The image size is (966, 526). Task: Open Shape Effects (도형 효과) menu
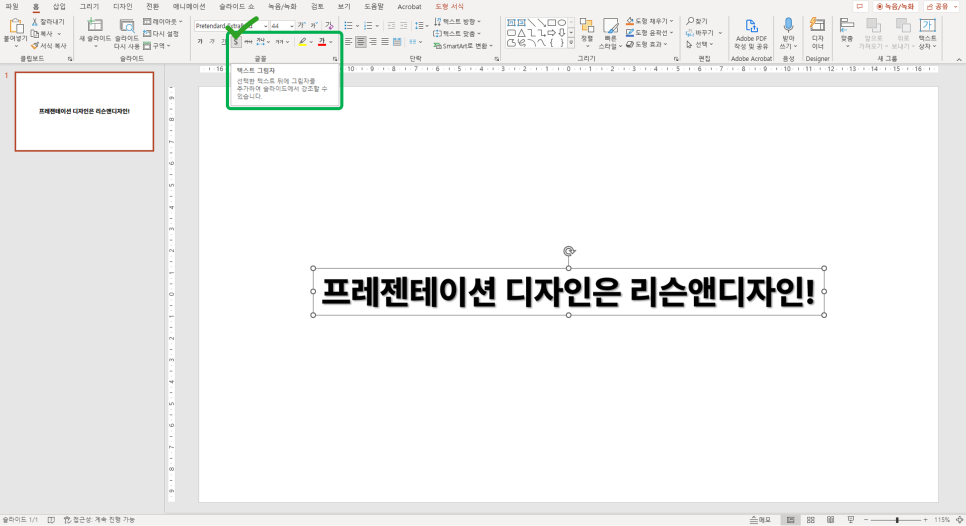(x=646, y=44)
